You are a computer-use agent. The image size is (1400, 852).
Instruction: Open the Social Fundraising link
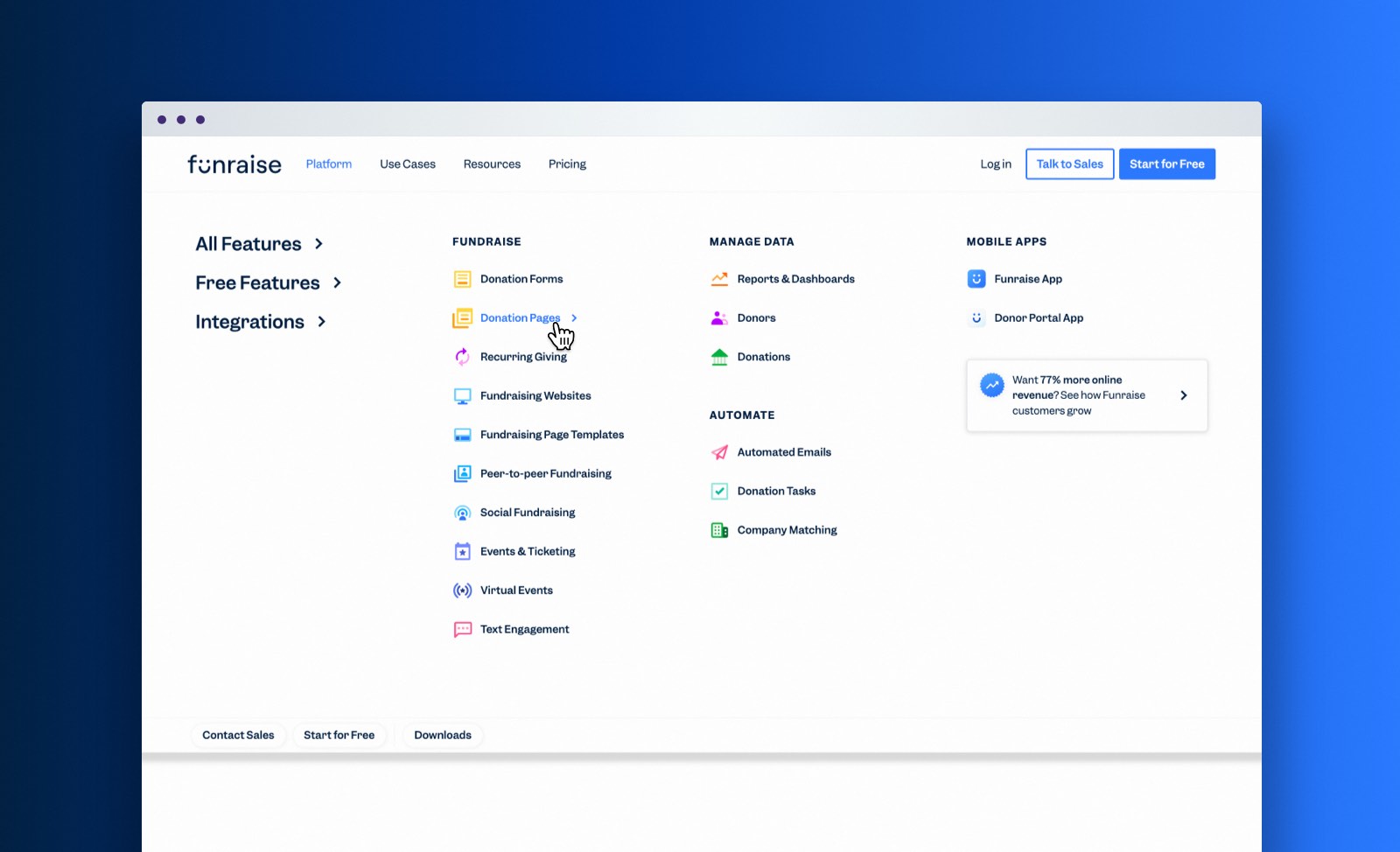tap(528, 513)
